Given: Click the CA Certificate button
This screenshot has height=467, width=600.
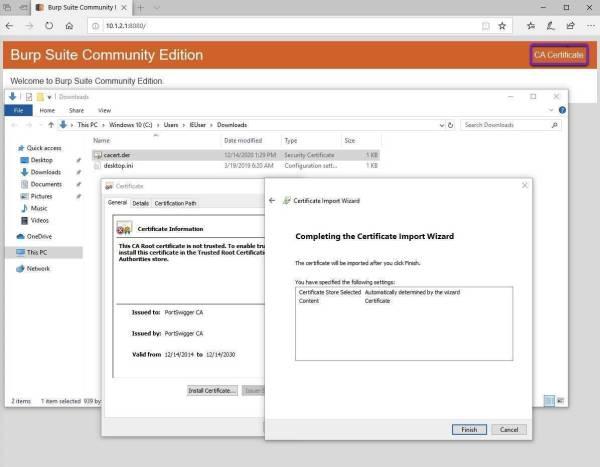Looking at the screenshot, I should click(558, 55).
